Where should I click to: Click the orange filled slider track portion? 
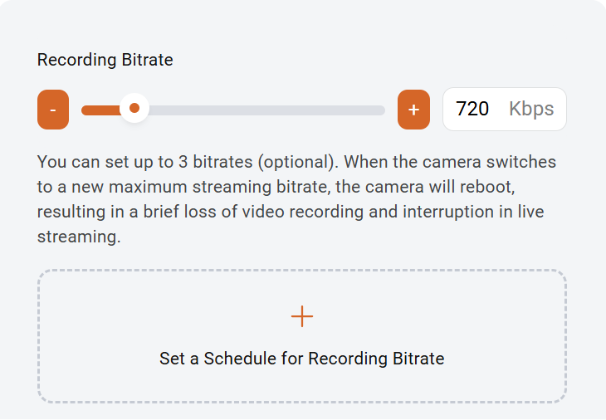[x=101, y=110]
